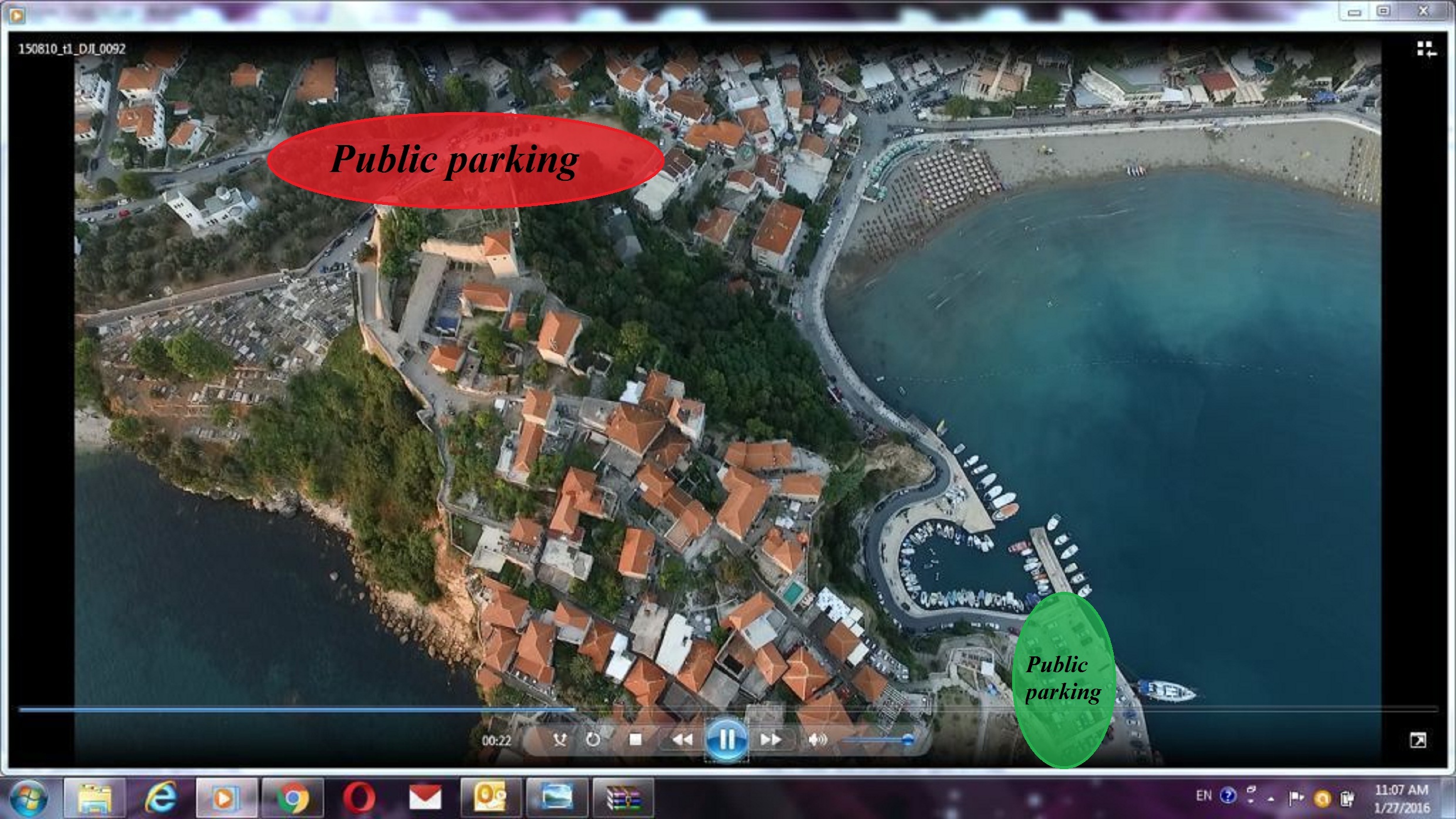Toggle shuffle mode in the player

pyautogui.click(x=560, y=740)
